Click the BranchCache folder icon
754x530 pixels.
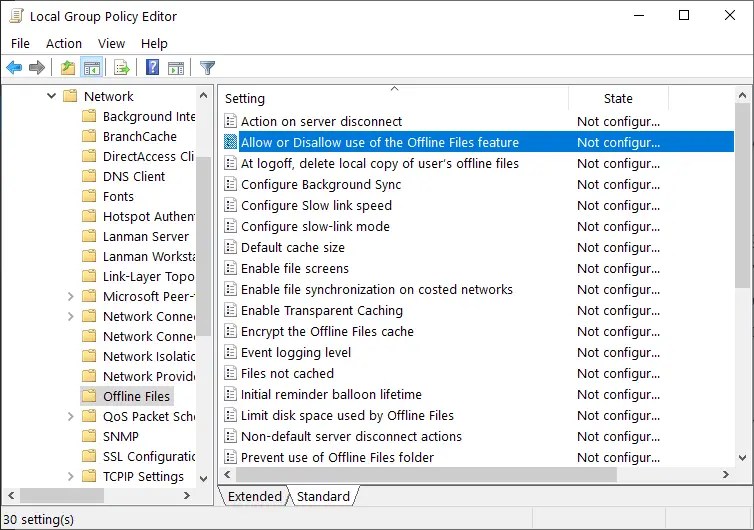pyautogui.click(x=89, y=136)
